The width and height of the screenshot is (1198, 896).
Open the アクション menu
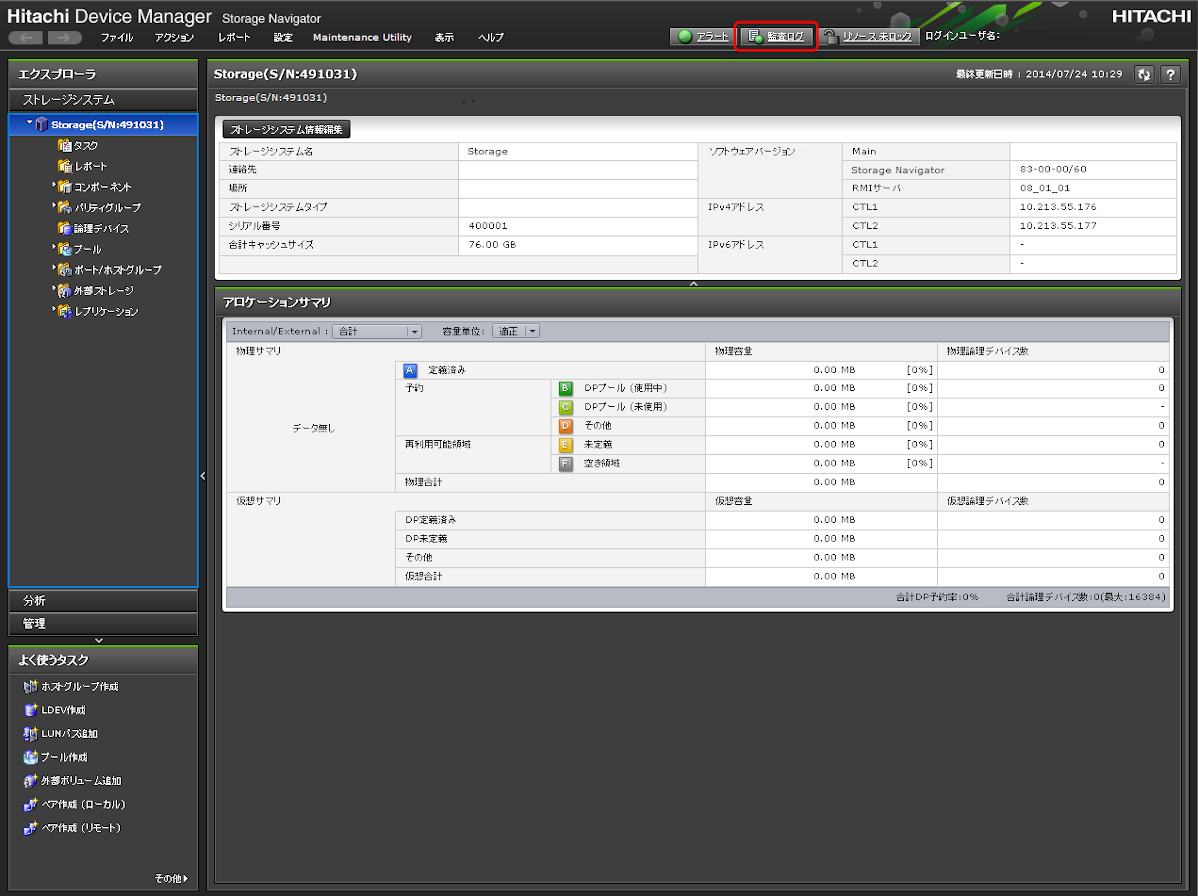(175, 37)
